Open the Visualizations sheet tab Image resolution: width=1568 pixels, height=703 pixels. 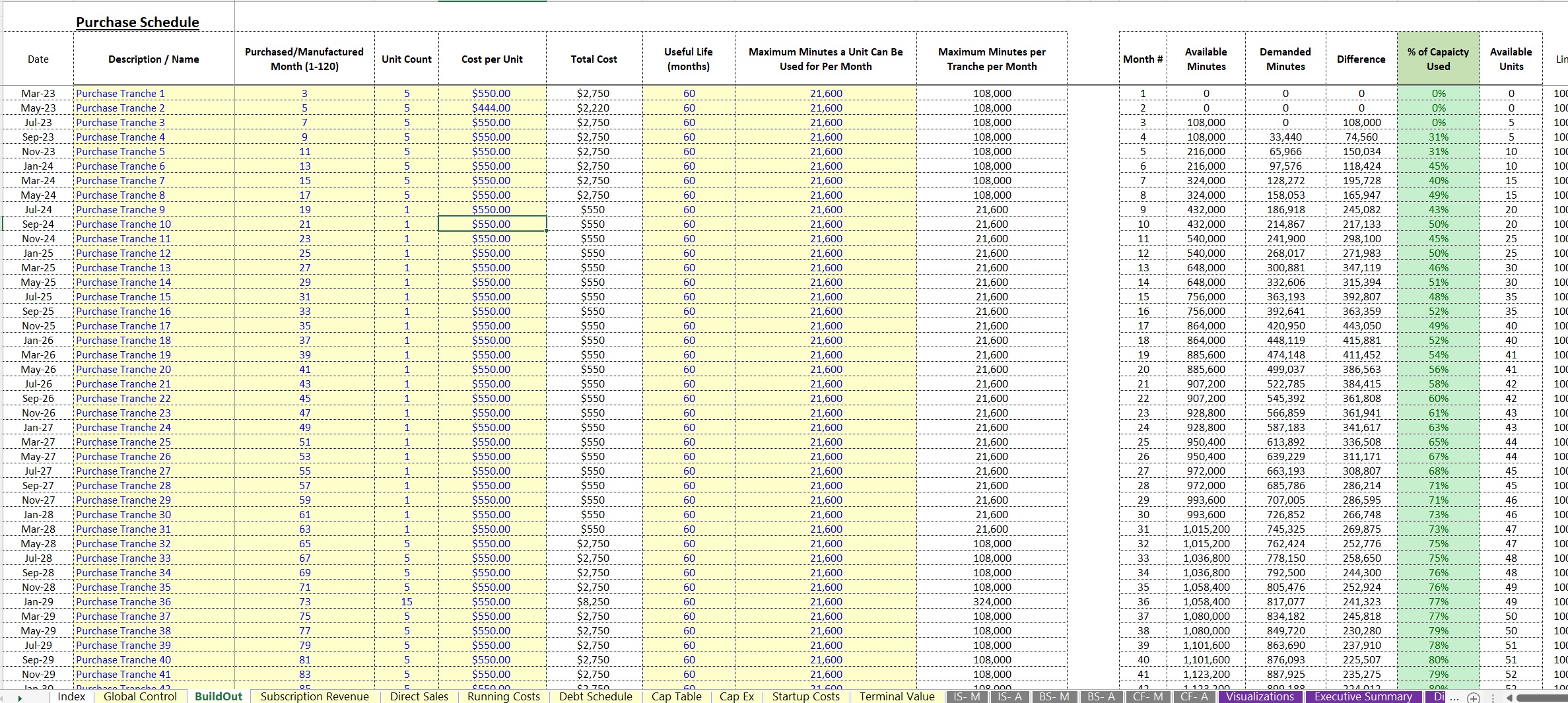1260,696
